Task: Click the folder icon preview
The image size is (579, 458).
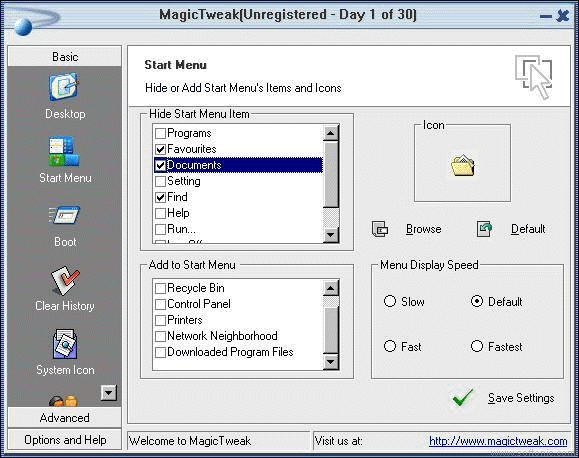Action: point(463,165)
